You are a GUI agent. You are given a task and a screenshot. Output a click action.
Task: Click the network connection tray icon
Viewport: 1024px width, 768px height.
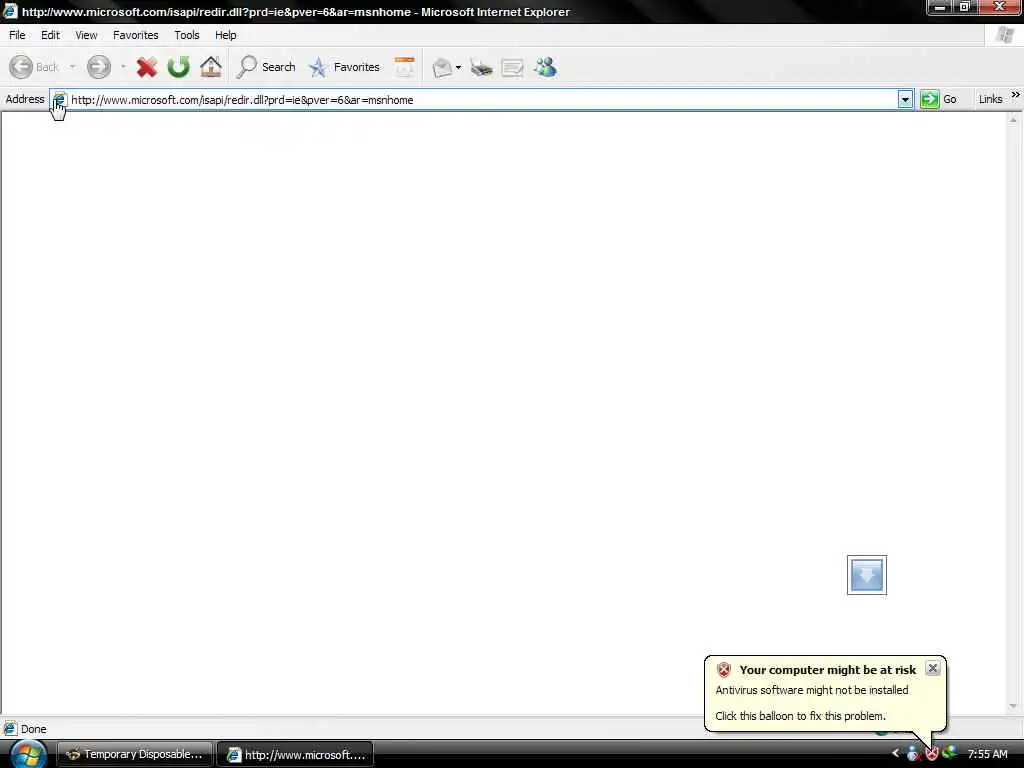tap(950, 753)
